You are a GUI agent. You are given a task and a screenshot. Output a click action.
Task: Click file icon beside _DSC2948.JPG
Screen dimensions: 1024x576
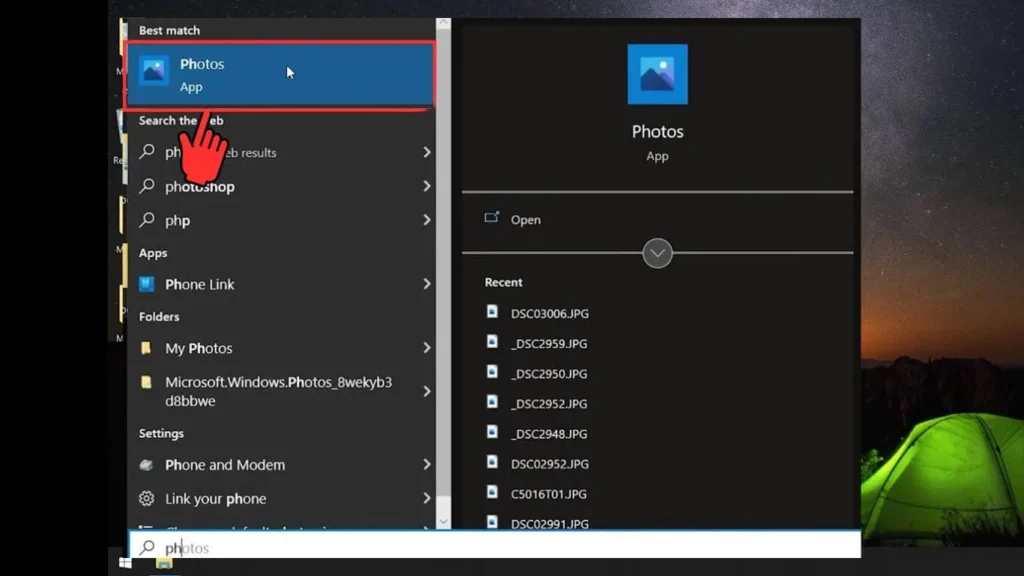click(492, 432)
